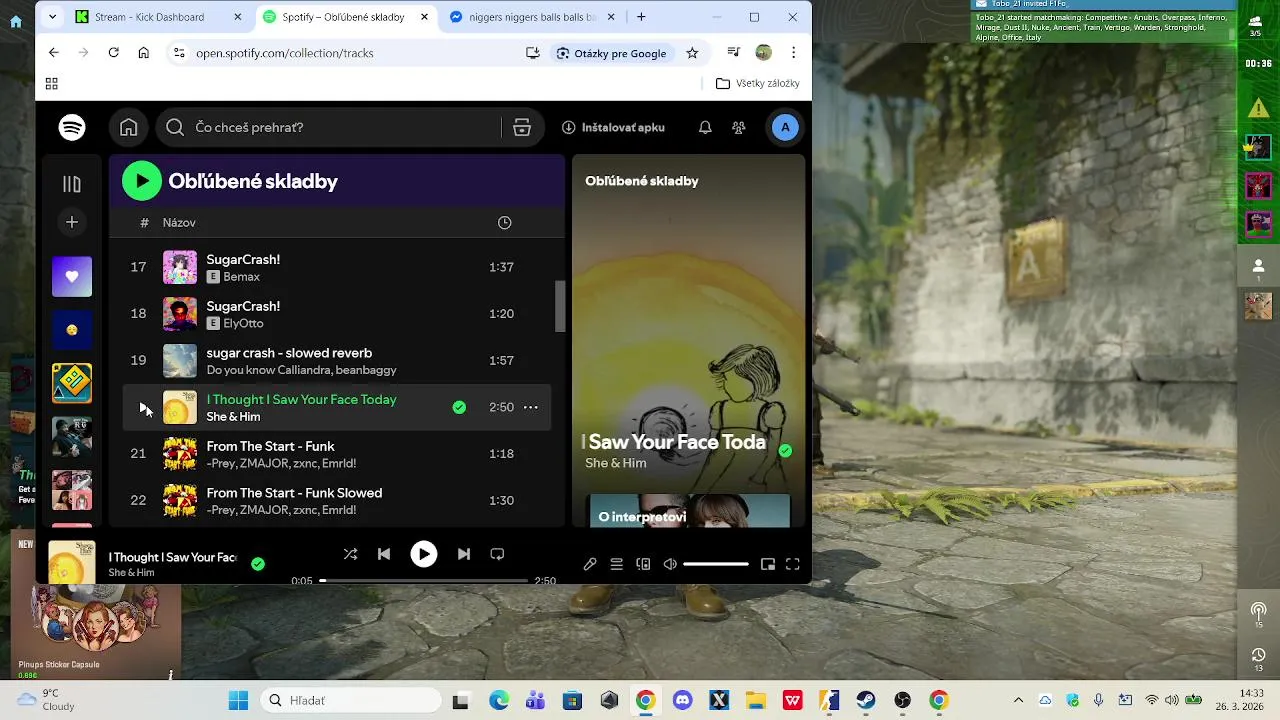Toggle the liked checkmark on the She & Him track row
The image size is (1280, 720).
tap(459, 407)
